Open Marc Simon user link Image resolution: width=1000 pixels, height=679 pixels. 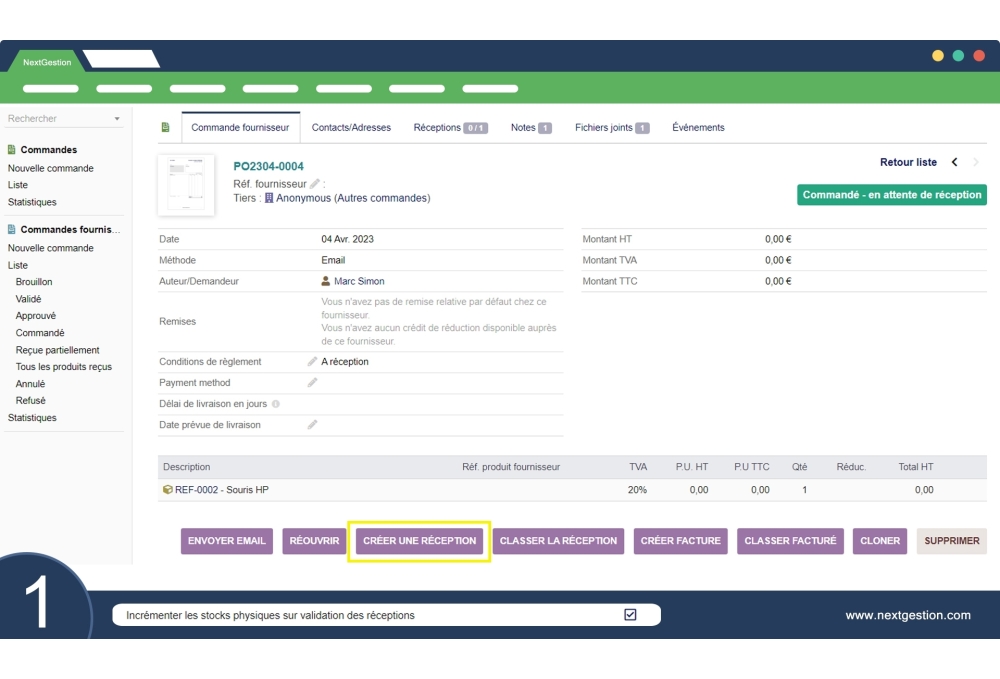359,282
